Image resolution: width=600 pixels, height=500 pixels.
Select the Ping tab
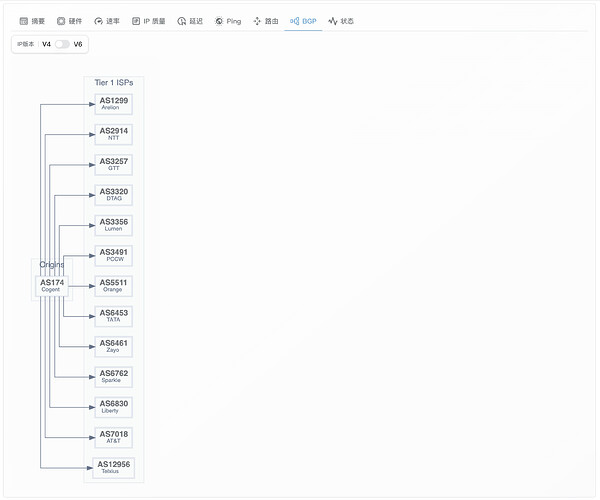pos(228,21)
